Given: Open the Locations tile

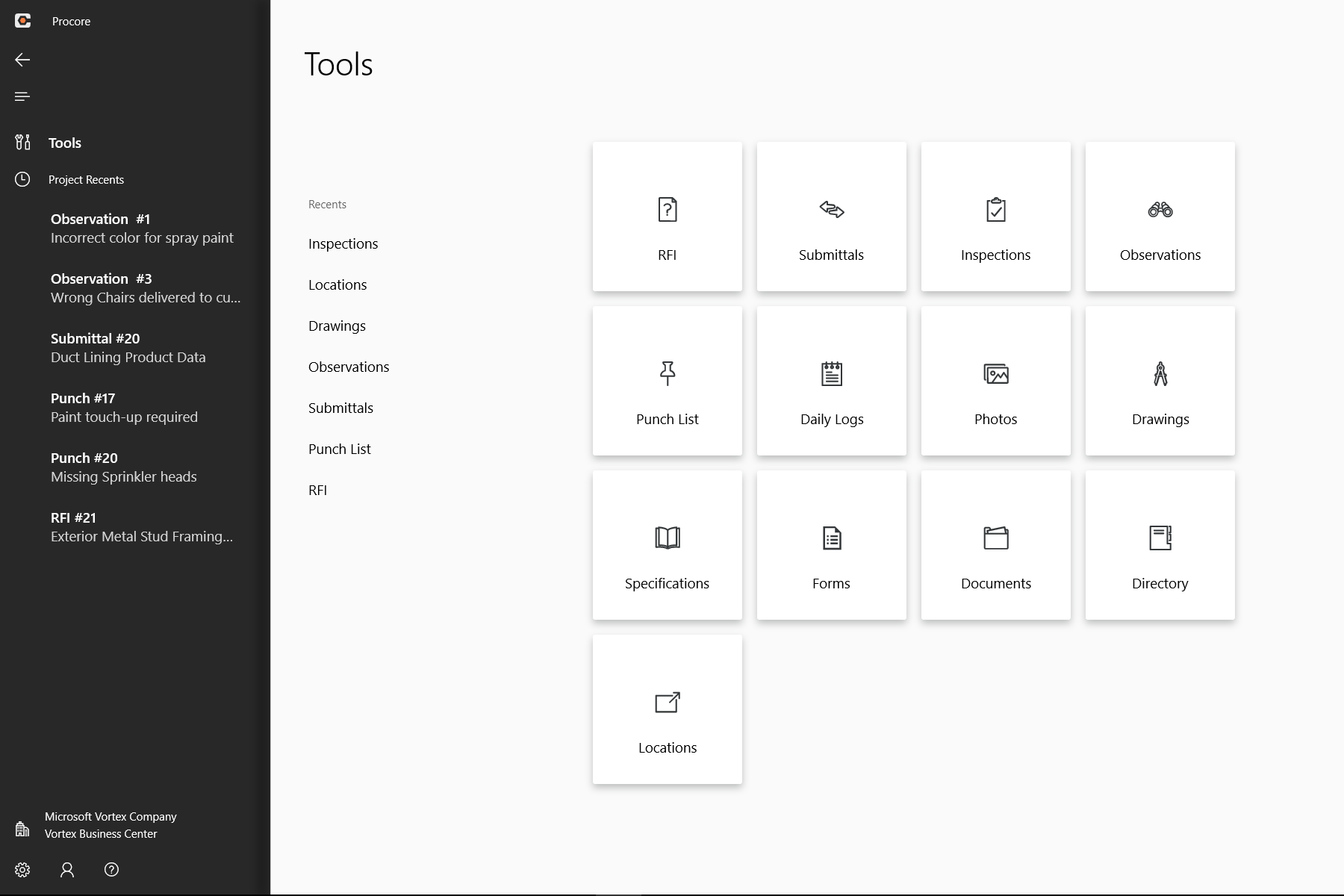Looking at the screenshot, I should coord(667,709).
